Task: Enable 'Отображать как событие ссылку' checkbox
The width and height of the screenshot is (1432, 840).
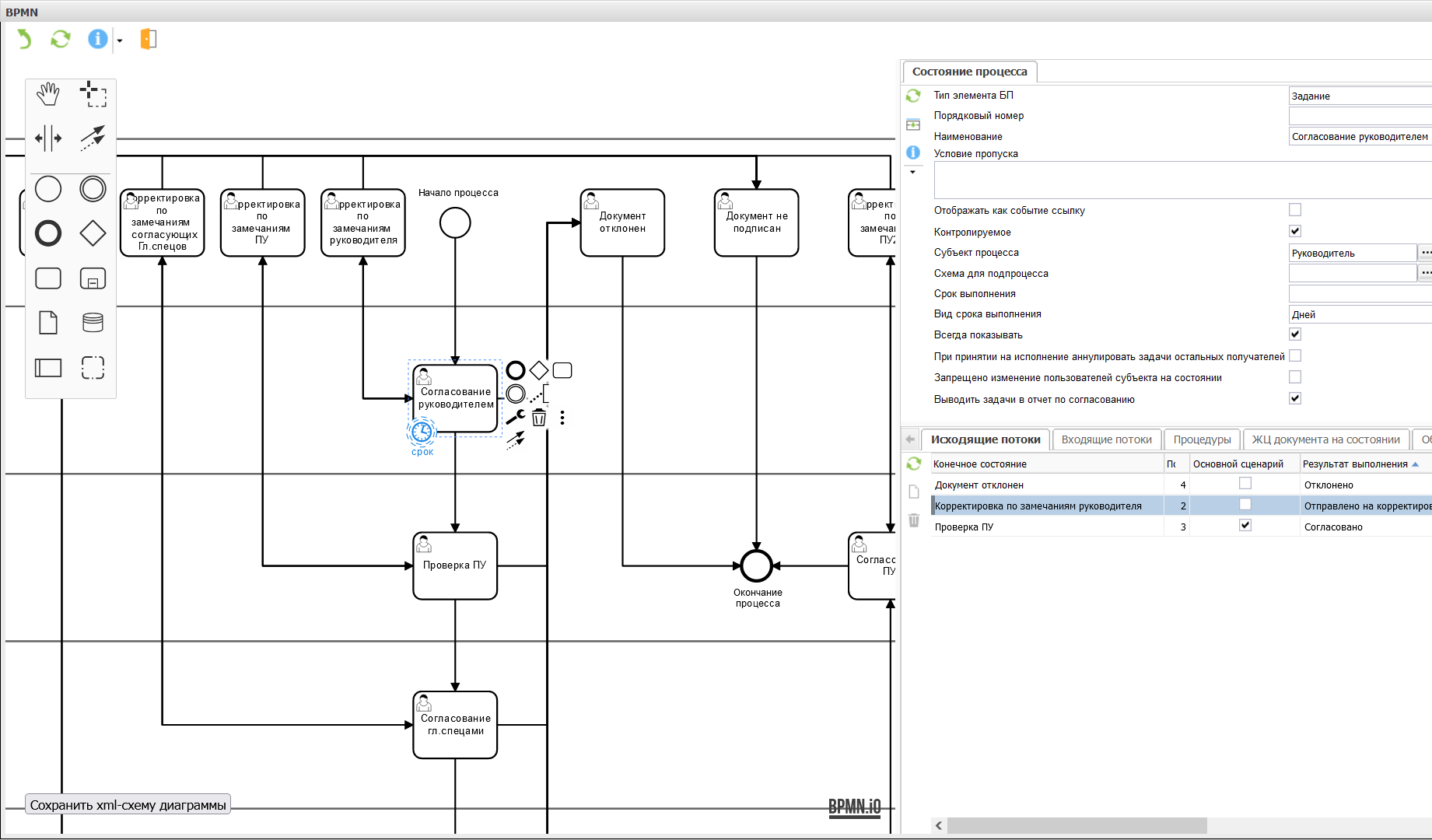Action: (1295, 210)
